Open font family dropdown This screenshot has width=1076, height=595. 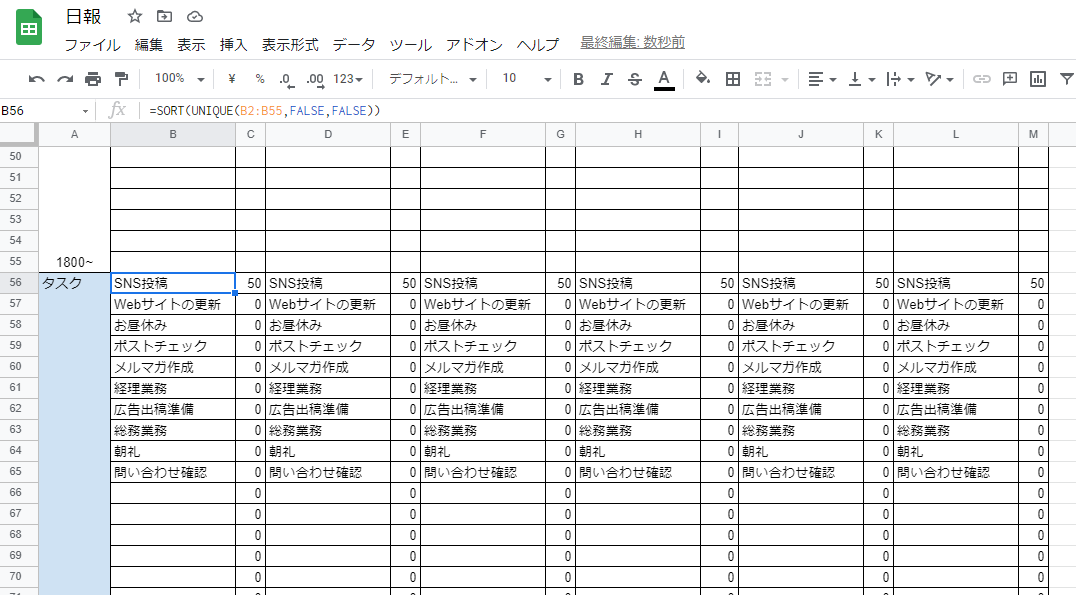click(x=432, y=79)
